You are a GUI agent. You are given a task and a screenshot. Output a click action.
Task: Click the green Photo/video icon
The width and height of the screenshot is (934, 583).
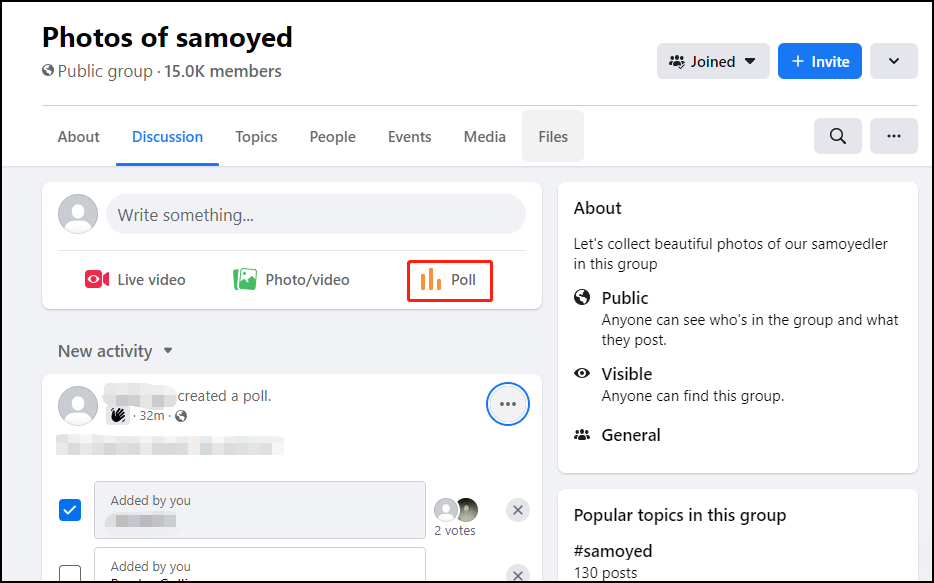[245, 279]
